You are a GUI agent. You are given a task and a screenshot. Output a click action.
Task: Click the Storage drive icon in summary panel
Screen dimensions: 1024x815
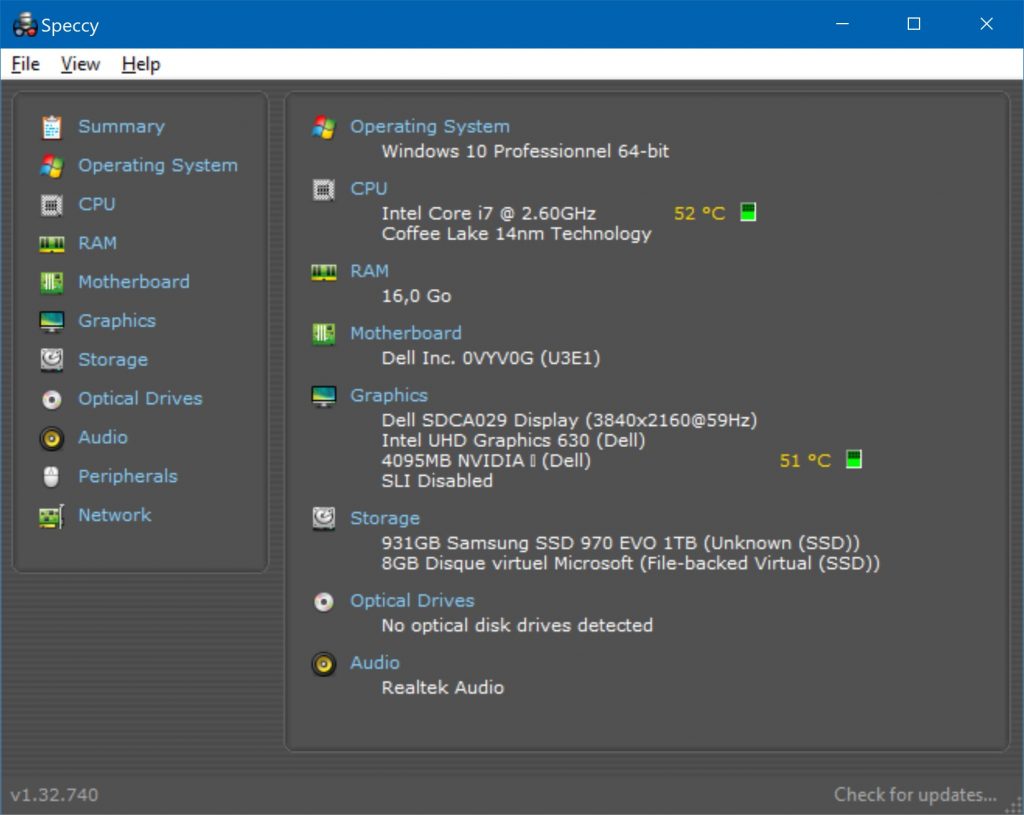coord(323,519)
